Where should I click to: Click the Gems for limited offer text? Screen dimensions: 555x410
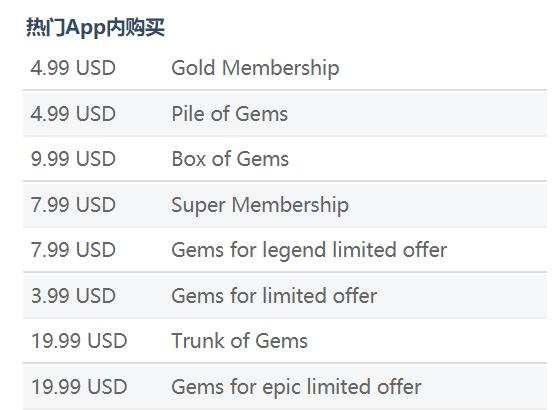[274, 296]
